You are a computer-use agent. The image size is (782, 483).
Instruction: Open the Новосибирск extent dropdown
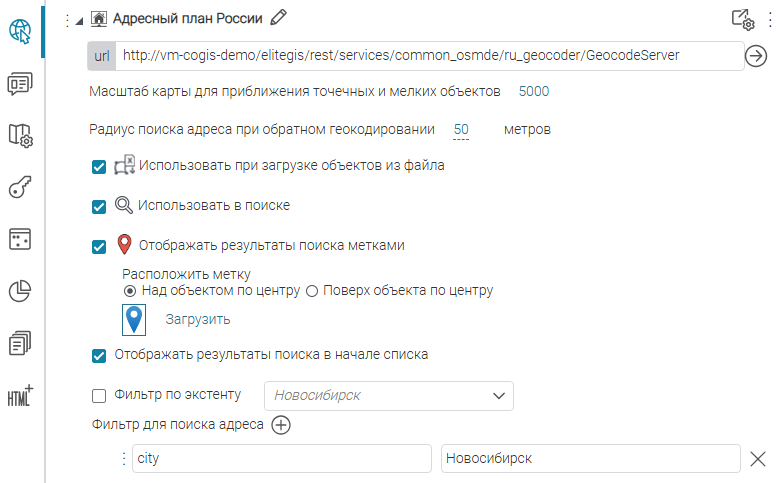click(500, 396)
